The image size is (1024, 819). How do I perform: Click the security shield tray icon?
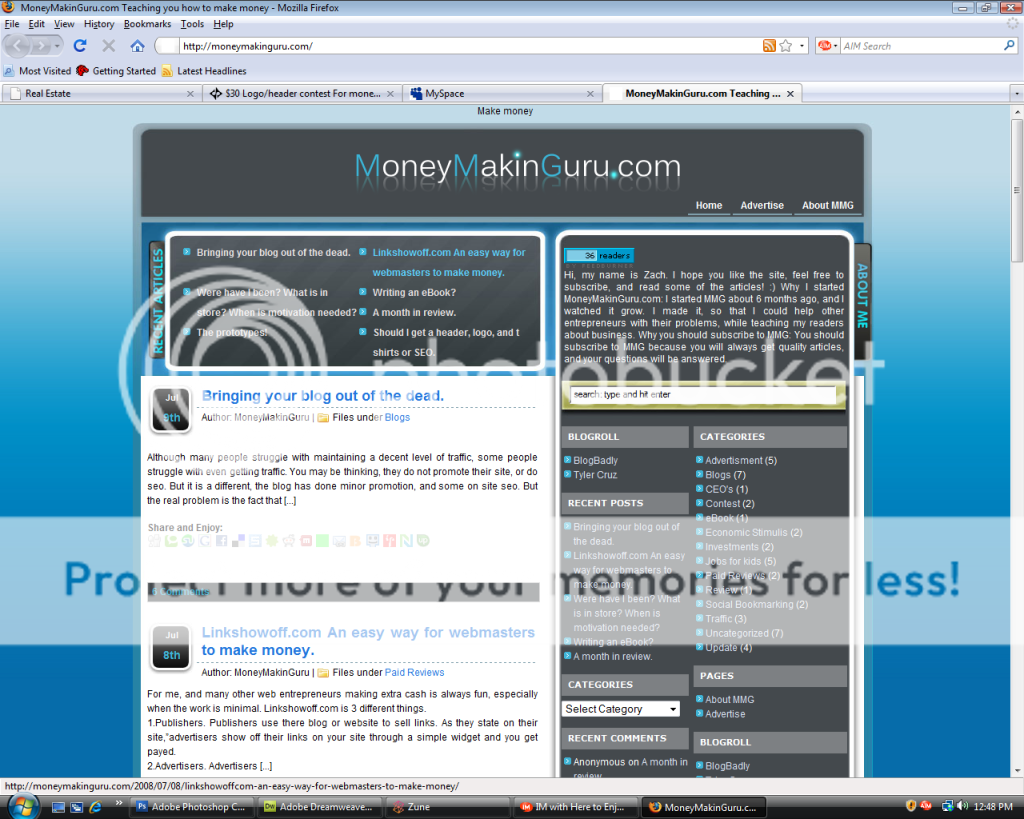pyautogui.click(x=911, y=806)
